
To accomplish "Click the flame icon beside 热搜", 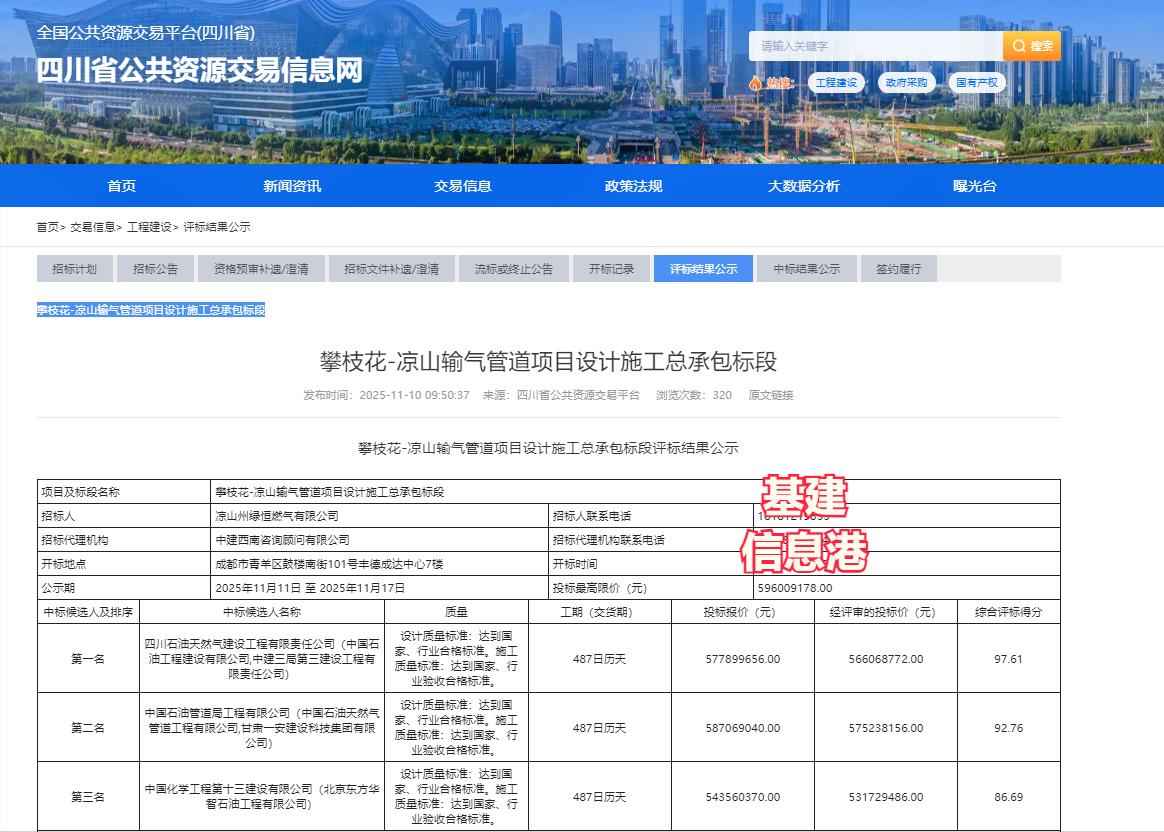I will [x=757, y=82].
